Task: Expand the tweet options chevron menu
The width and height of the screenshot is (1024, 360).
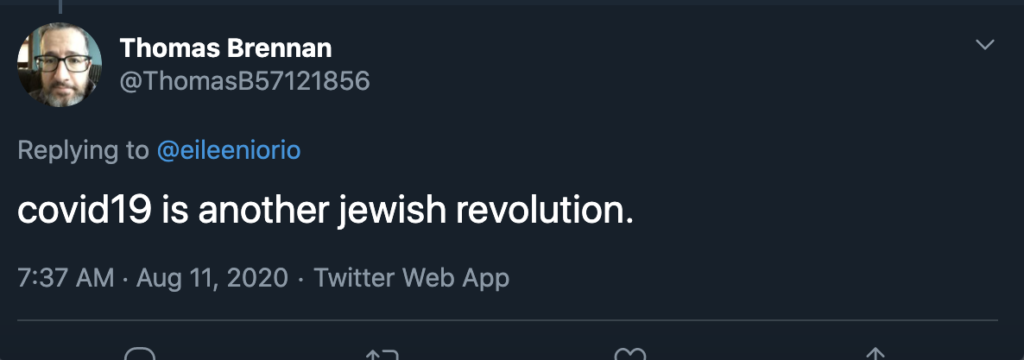Action: [x=984, y=44]
